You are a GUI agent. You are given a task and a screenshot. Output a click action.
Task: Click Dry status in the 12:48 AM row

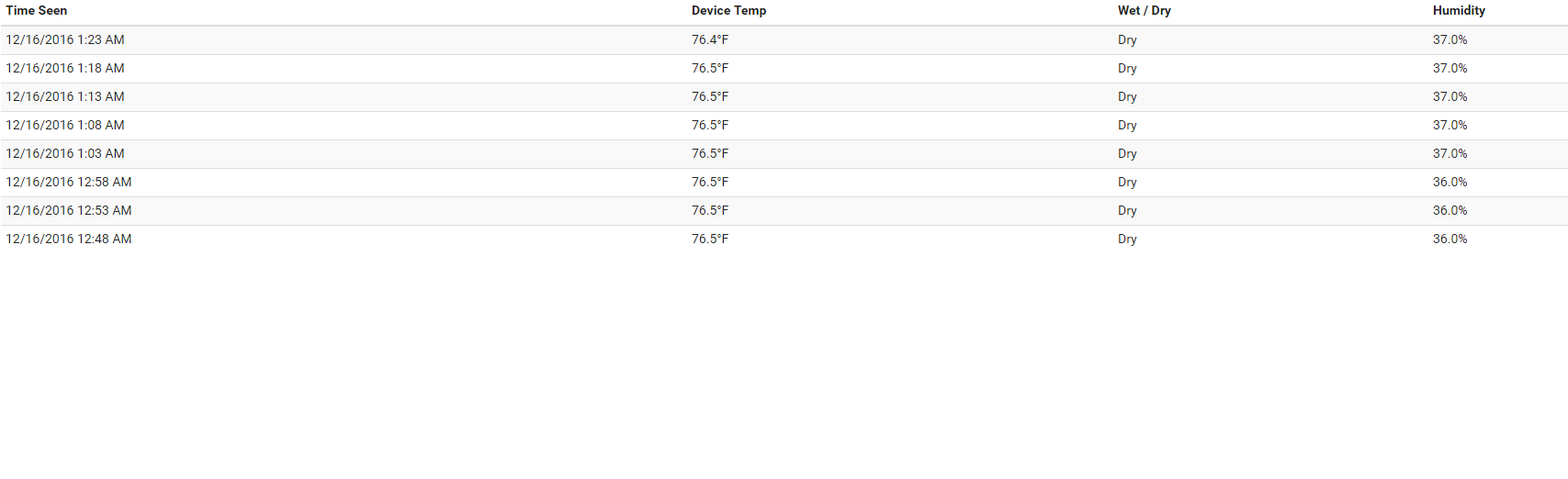[1127, 239]
